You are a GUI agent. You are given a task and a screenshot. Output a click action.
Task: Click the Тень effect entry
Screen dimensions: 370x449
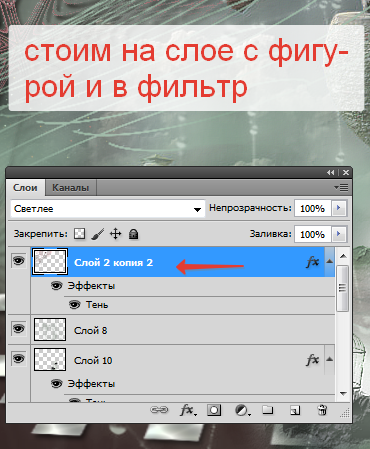point(97,305)
